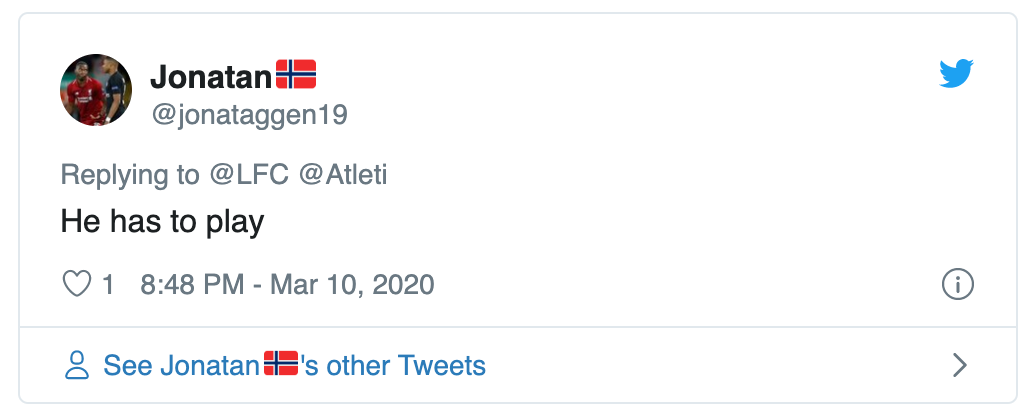This screenshot has height=412, width=1030.
Task: Open Jonatan's profile picture
Action: click(x=96, y=89)
